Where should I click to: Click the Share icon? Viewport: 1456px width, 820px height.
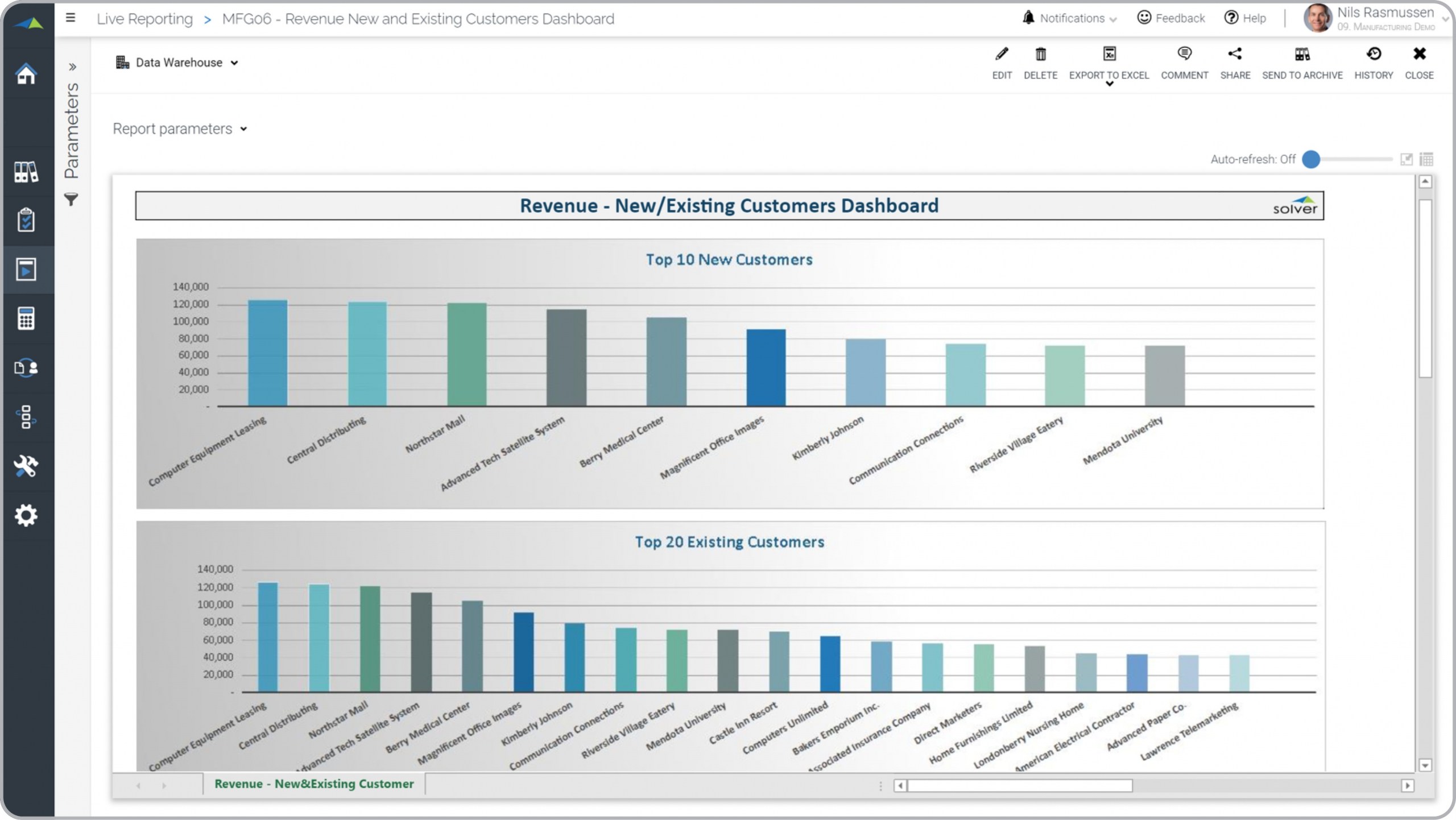coord(1235,55)
